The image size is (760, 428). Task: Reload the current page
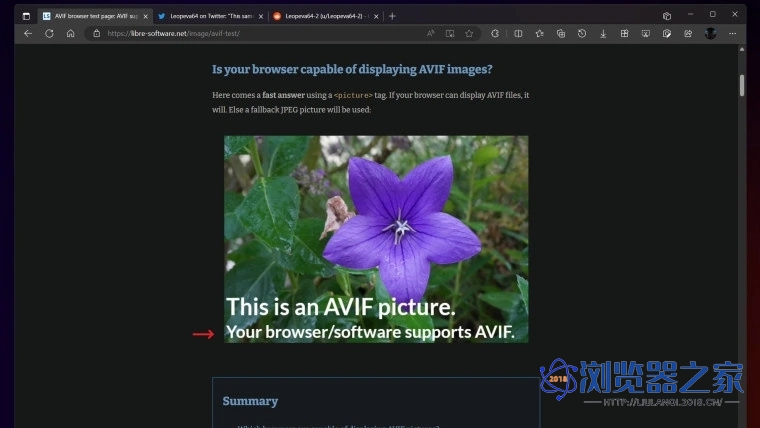click(x=49, y=33)
